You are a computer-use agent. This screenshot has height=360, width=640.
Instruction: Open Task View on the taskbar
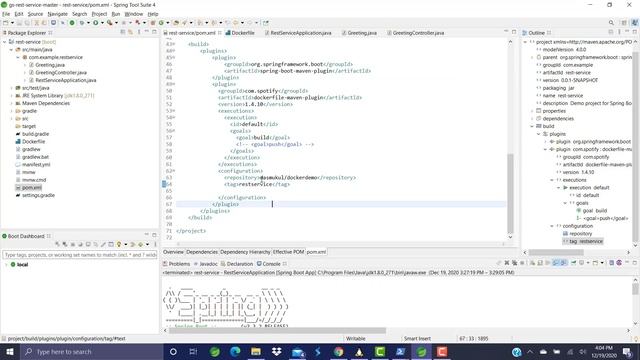193,351
